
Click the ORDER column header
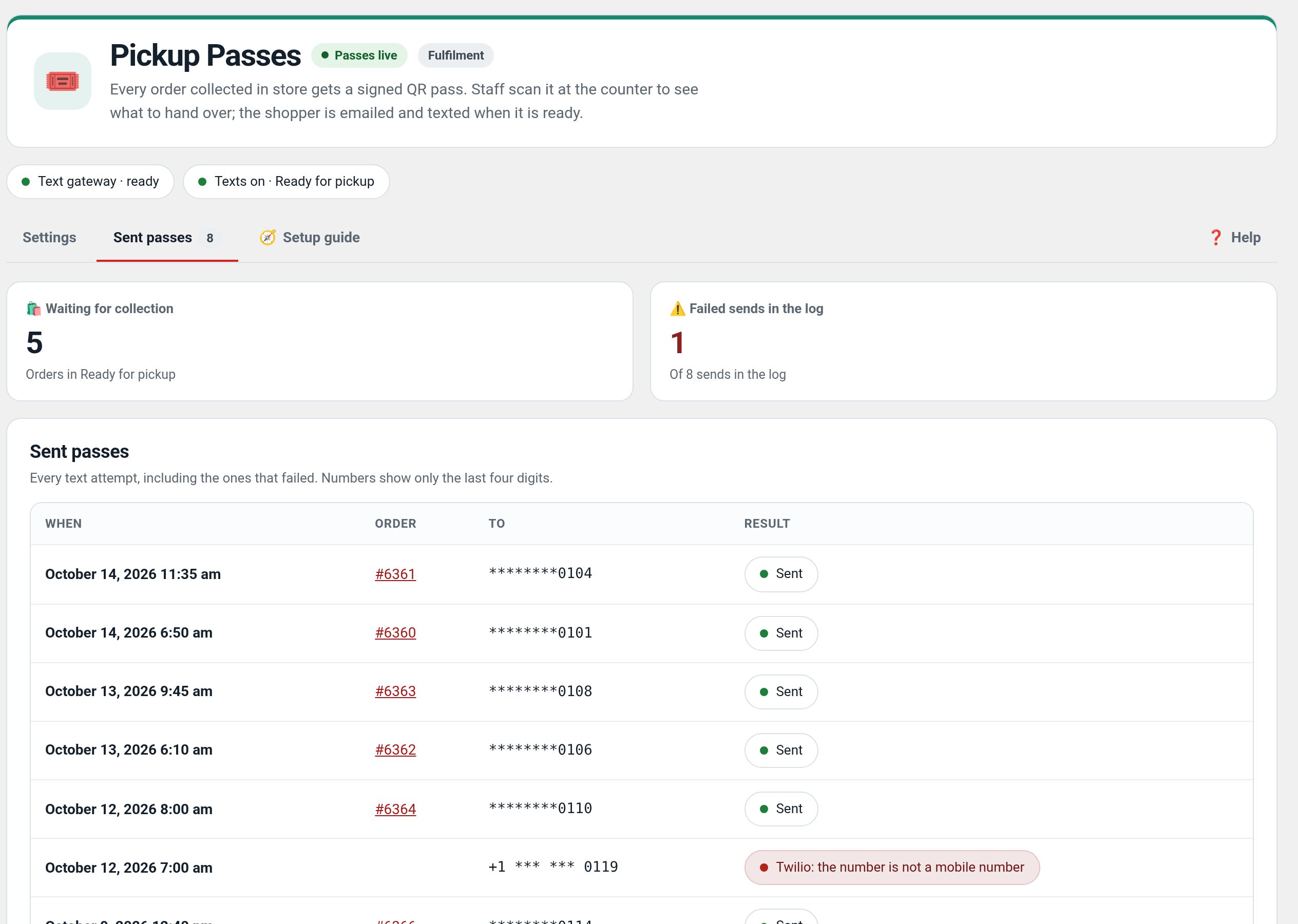pos(395,524)
